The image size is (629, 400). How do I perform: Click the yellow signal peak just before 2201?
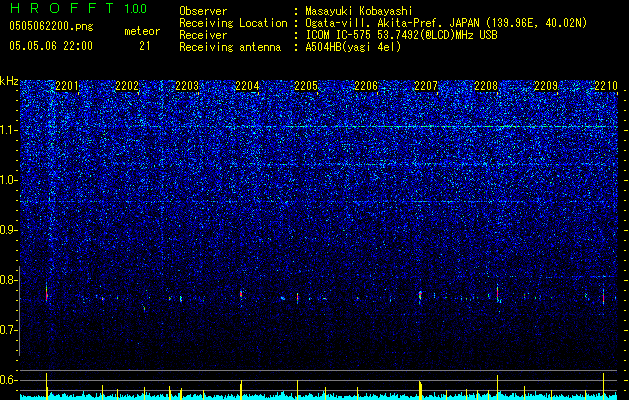(x=47, y=386)
